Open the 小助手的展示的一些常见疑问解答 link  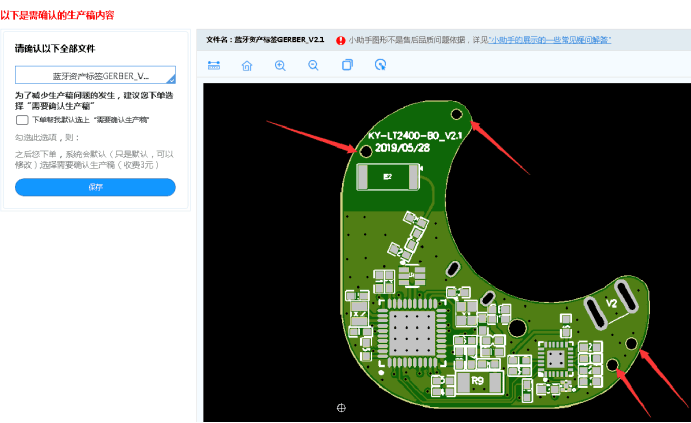[550, 40]
